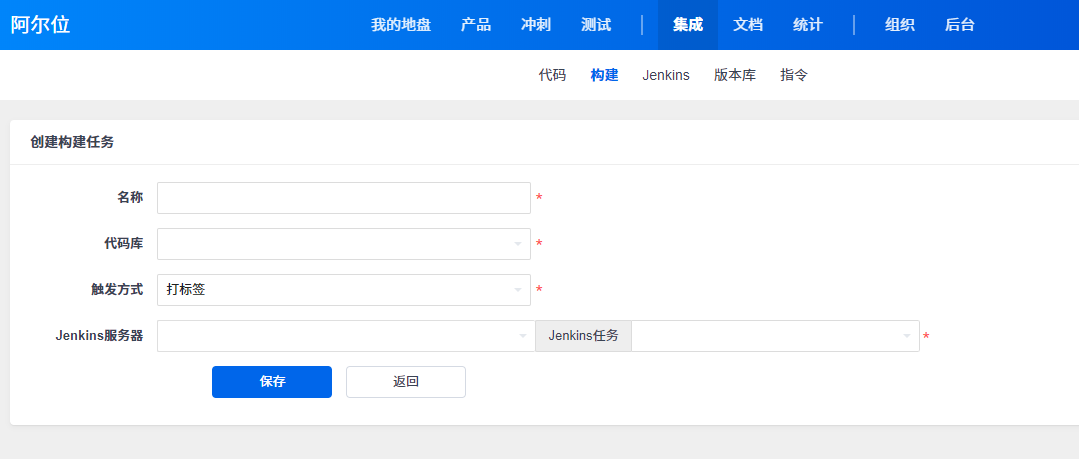The height and width of the screenshot is (459, 1079).
Task: Expand the 代码库 dropdown
Action: pyautogui.click(x=344, y=244)
